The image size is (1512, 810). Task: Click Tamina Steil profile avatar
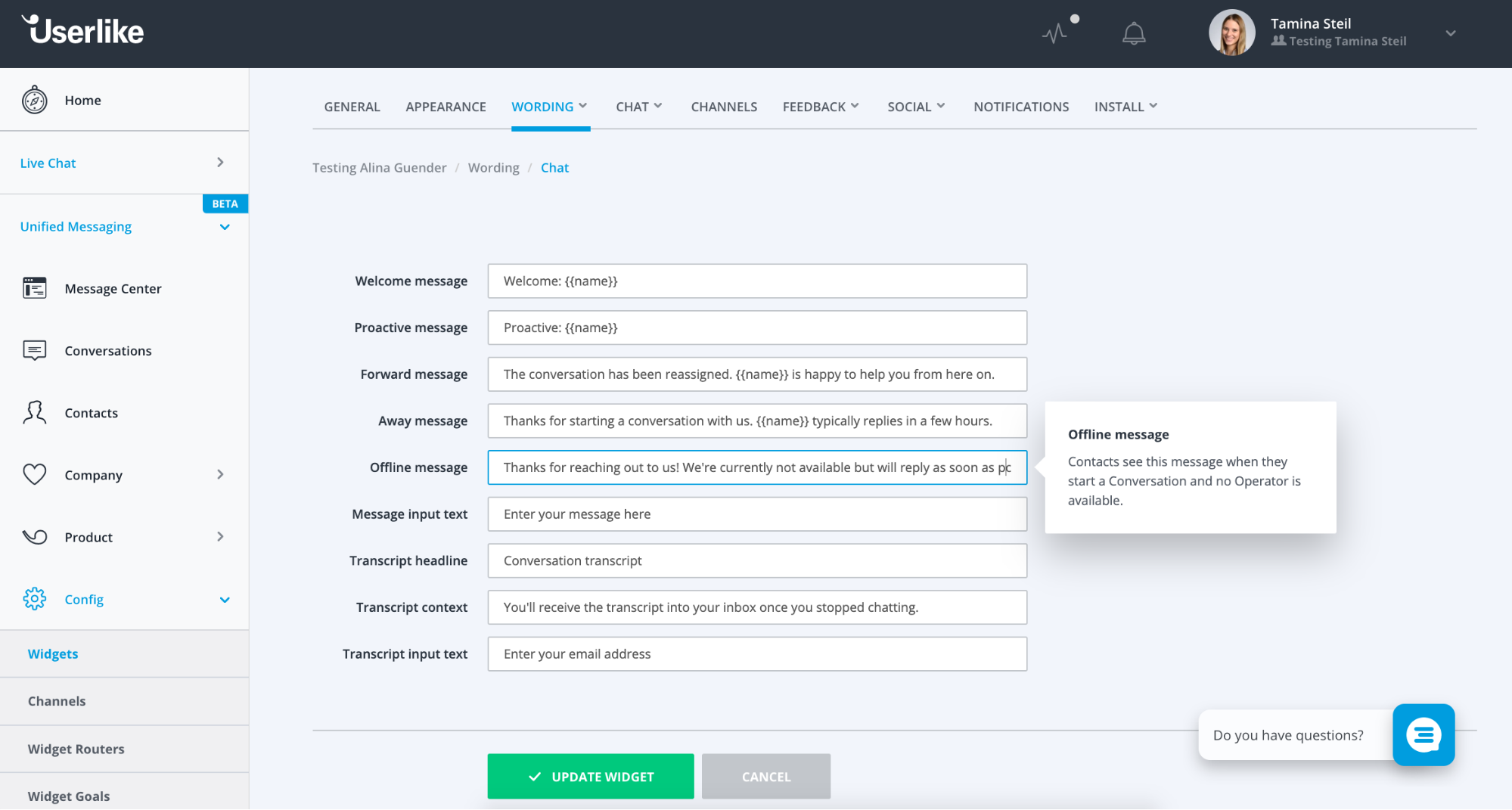pos(1232,33)
